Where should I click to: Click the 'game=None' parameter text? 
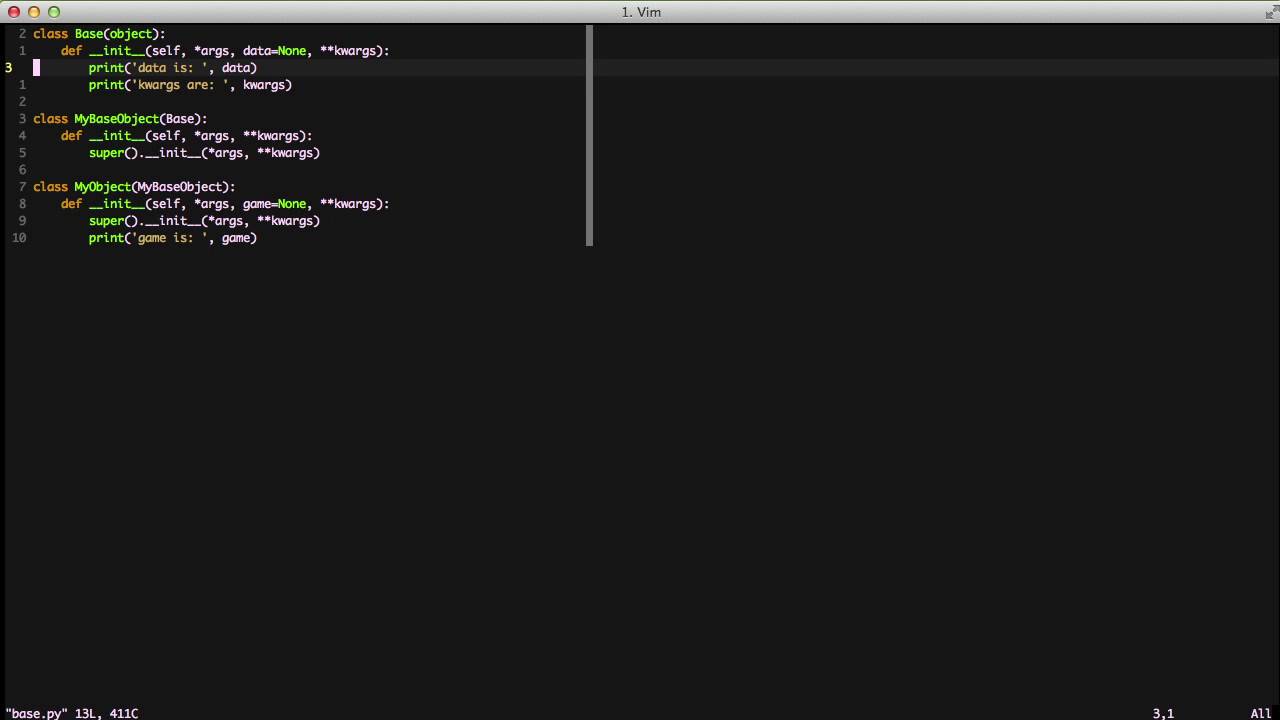click(x=274, y=204)
